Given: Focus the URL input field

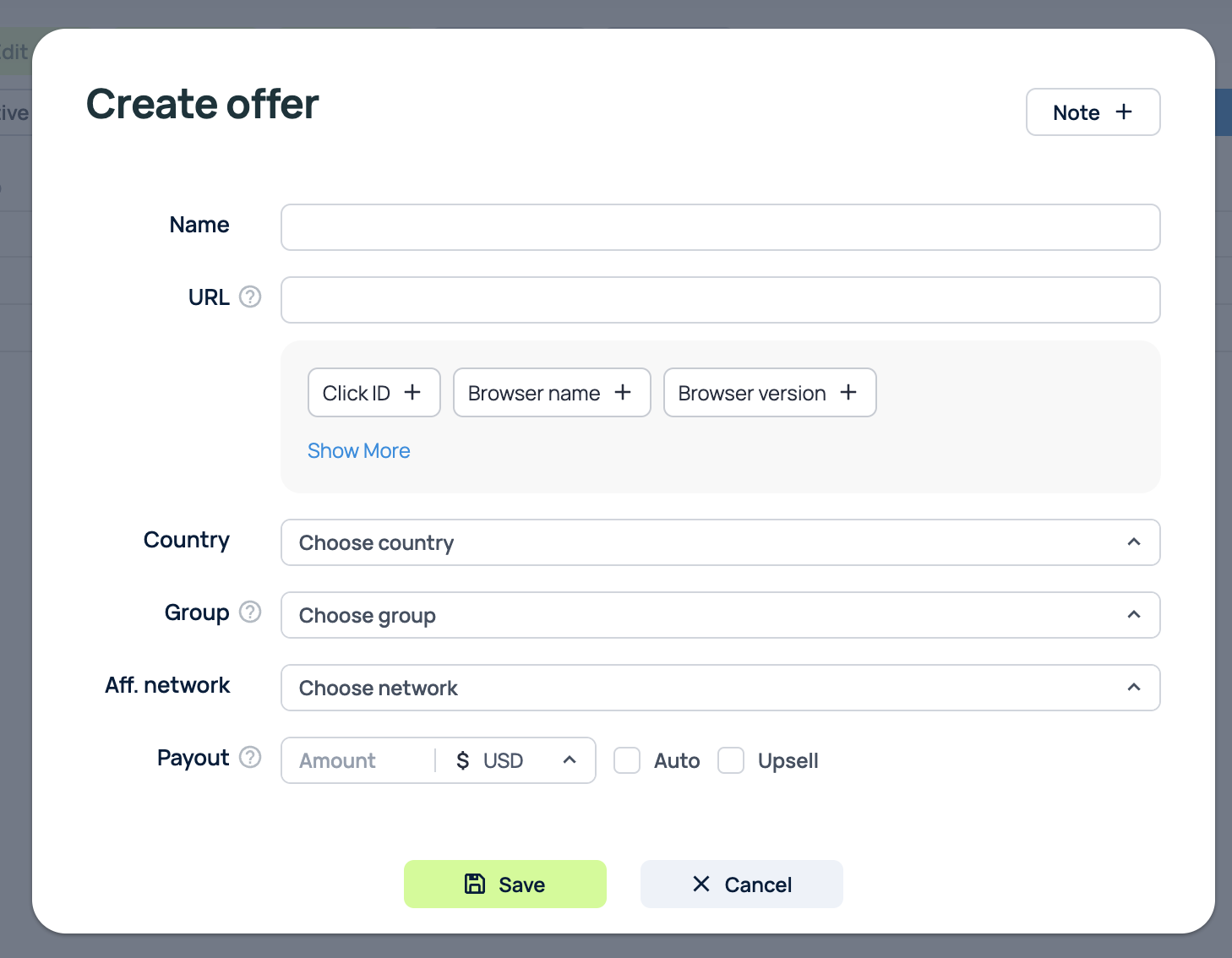Looking at the screenshot, I should click(720, 300).
